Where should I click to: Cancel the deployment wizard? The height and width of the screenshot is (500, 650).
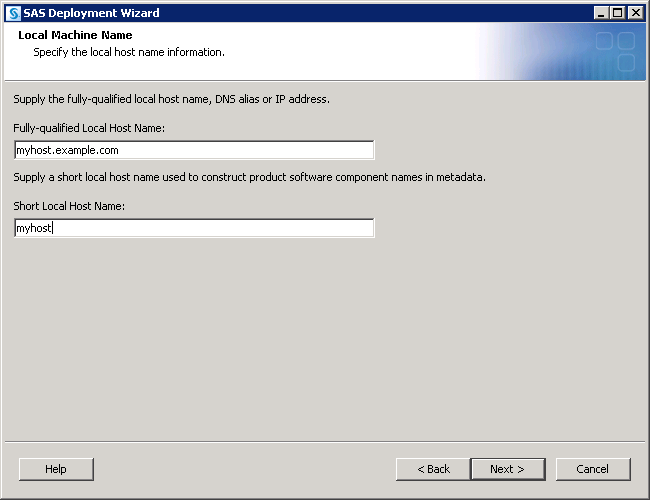592,469
